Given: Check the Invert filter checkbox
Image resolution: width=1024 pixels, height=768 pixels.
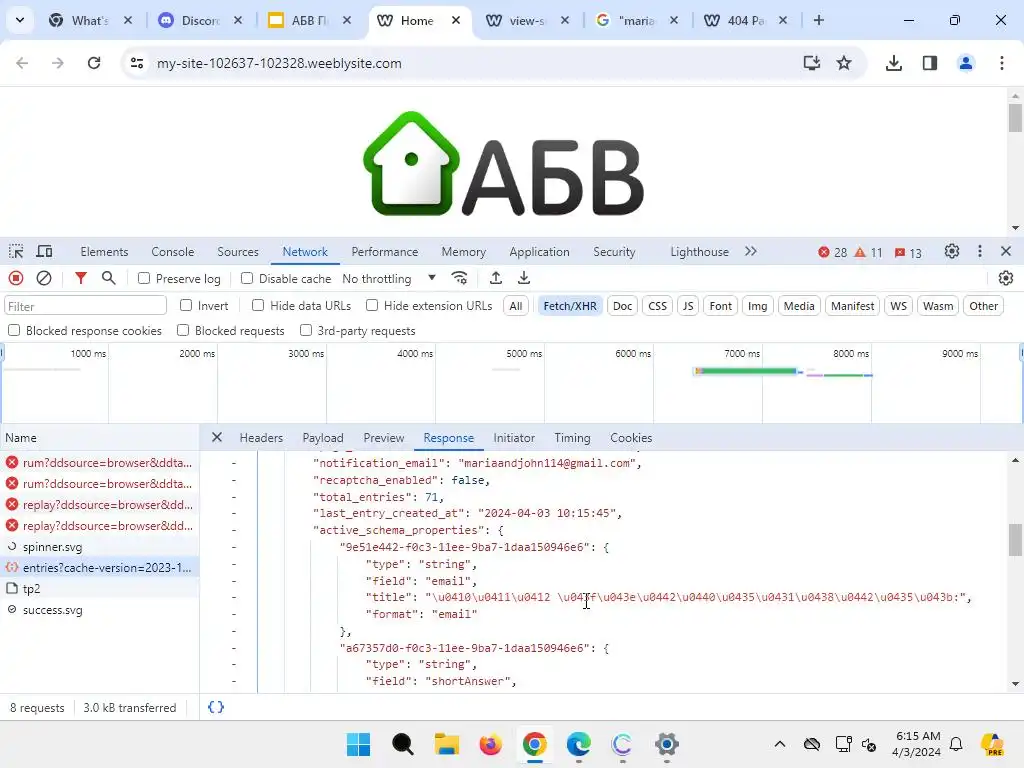Looking at the screenshot, I should (186, 305).
